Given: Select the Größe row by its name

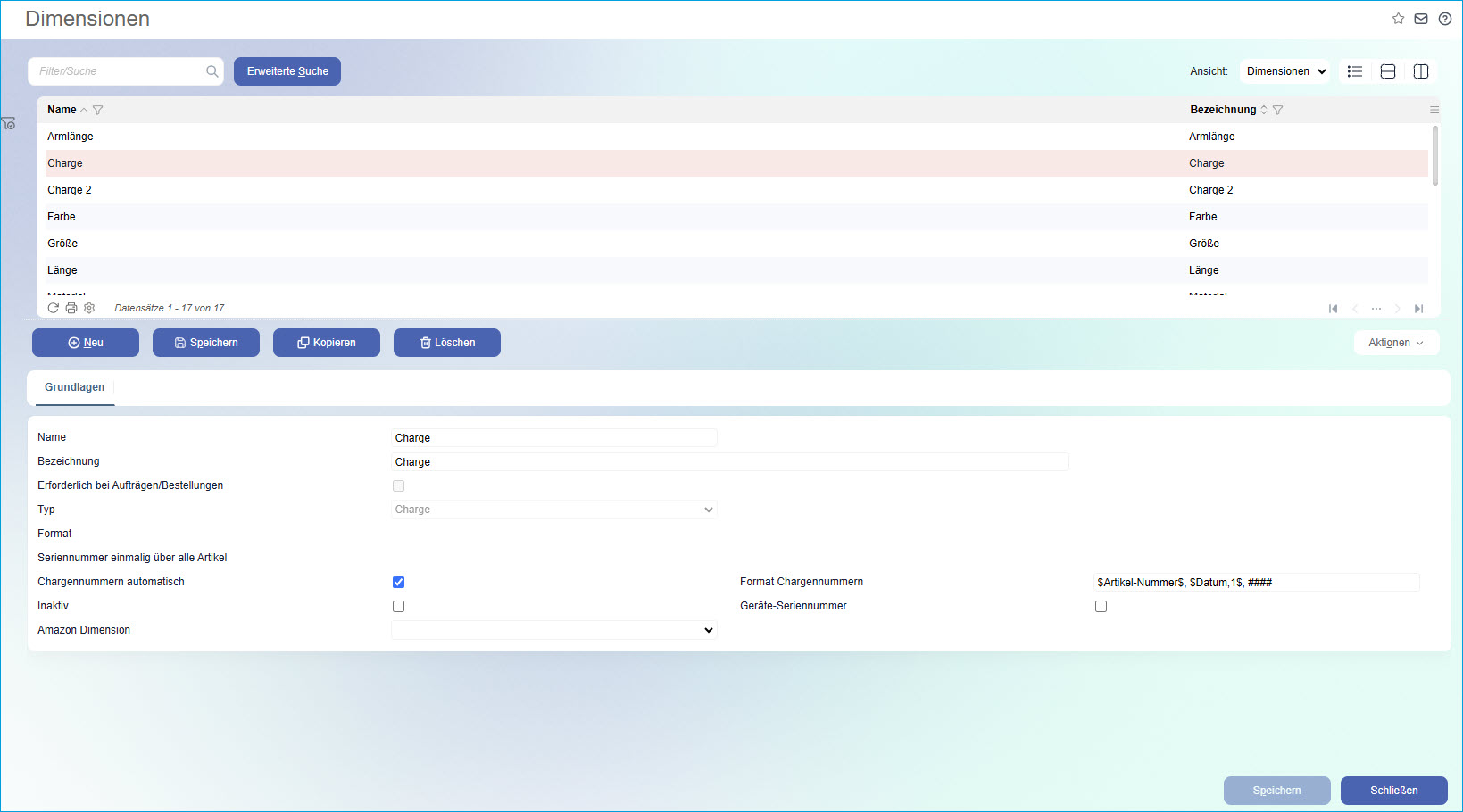Looking at the screenshot, I should (x=62, y=244).
